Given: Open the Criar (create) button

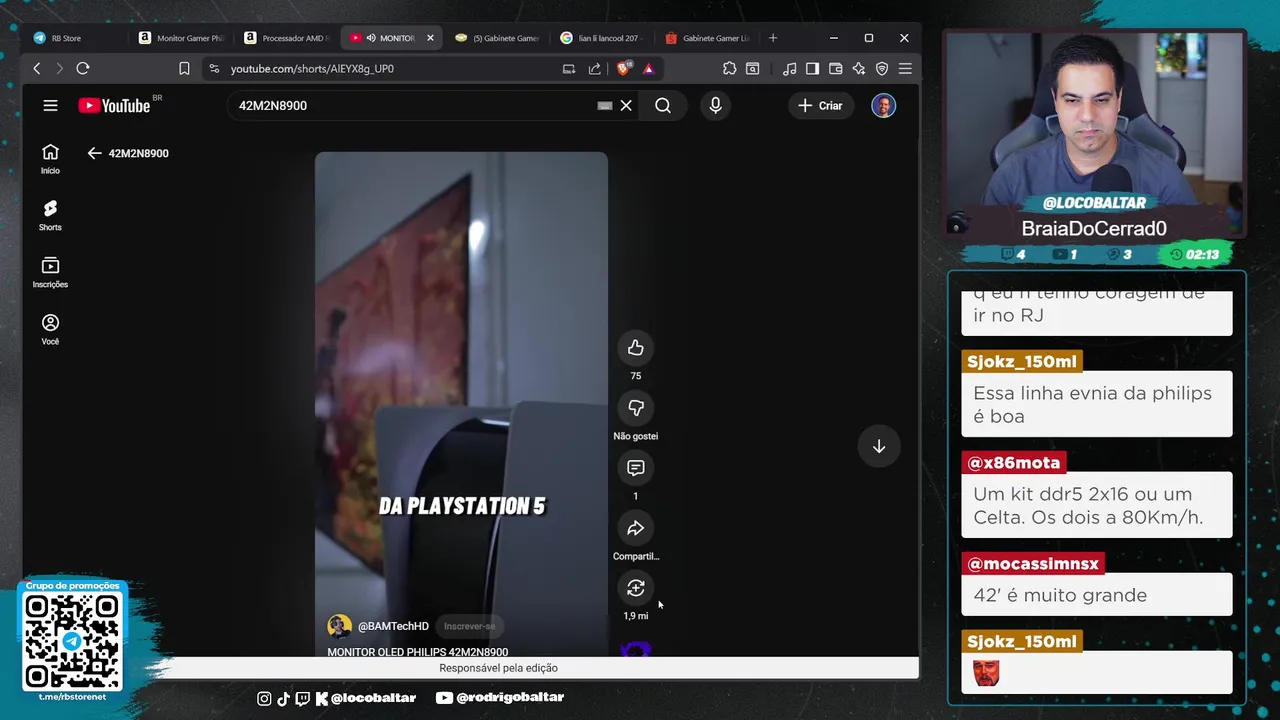Looking at the screenshot, I should [820, 105].
